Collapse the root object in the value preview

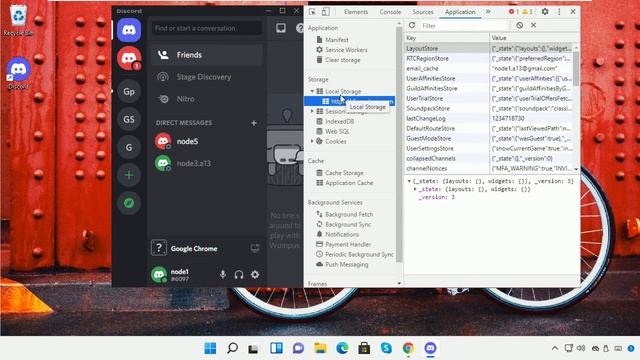tap(409, 181)
